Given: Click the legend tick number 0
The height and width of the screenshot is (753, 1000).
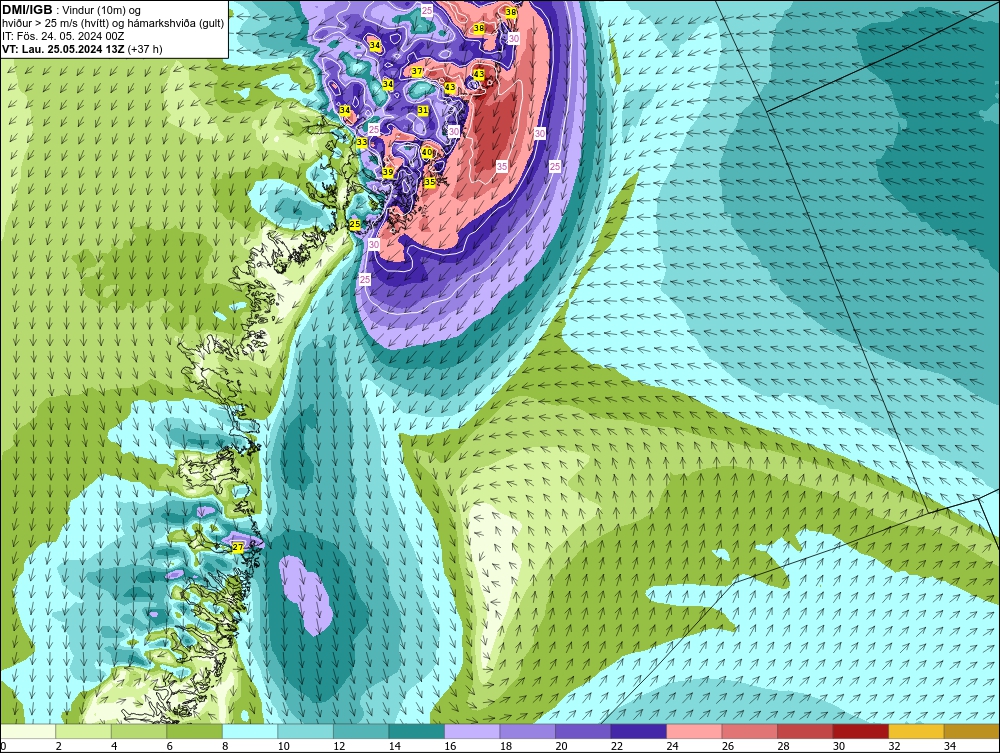Looking at the screenshot, I should pyautogui.click(x=3, y=746).
